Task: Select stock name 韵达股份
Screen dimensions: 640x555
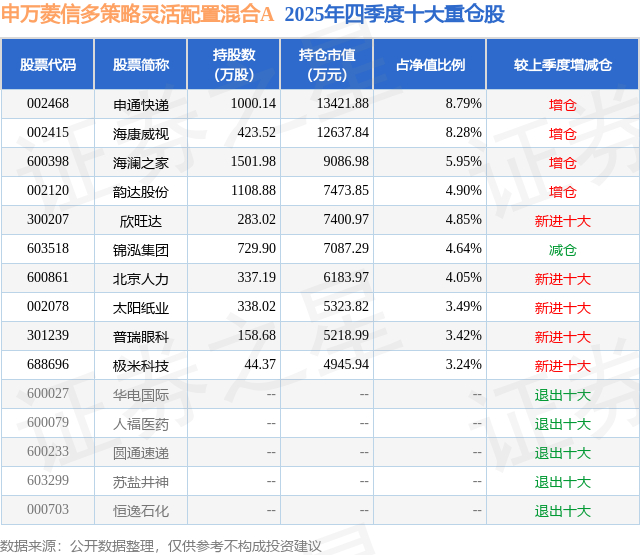Action: tap(141, 192)
